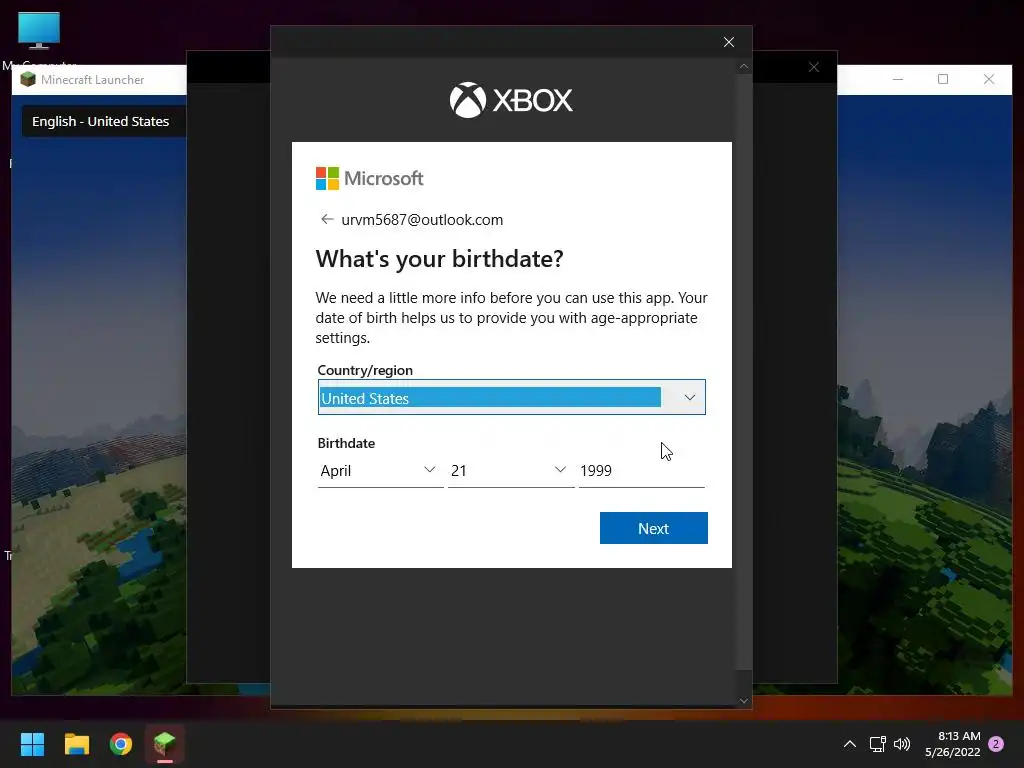Click the network icon in the system tray
The height and width of the screenshot is (768, 1024).
(878, 744)
